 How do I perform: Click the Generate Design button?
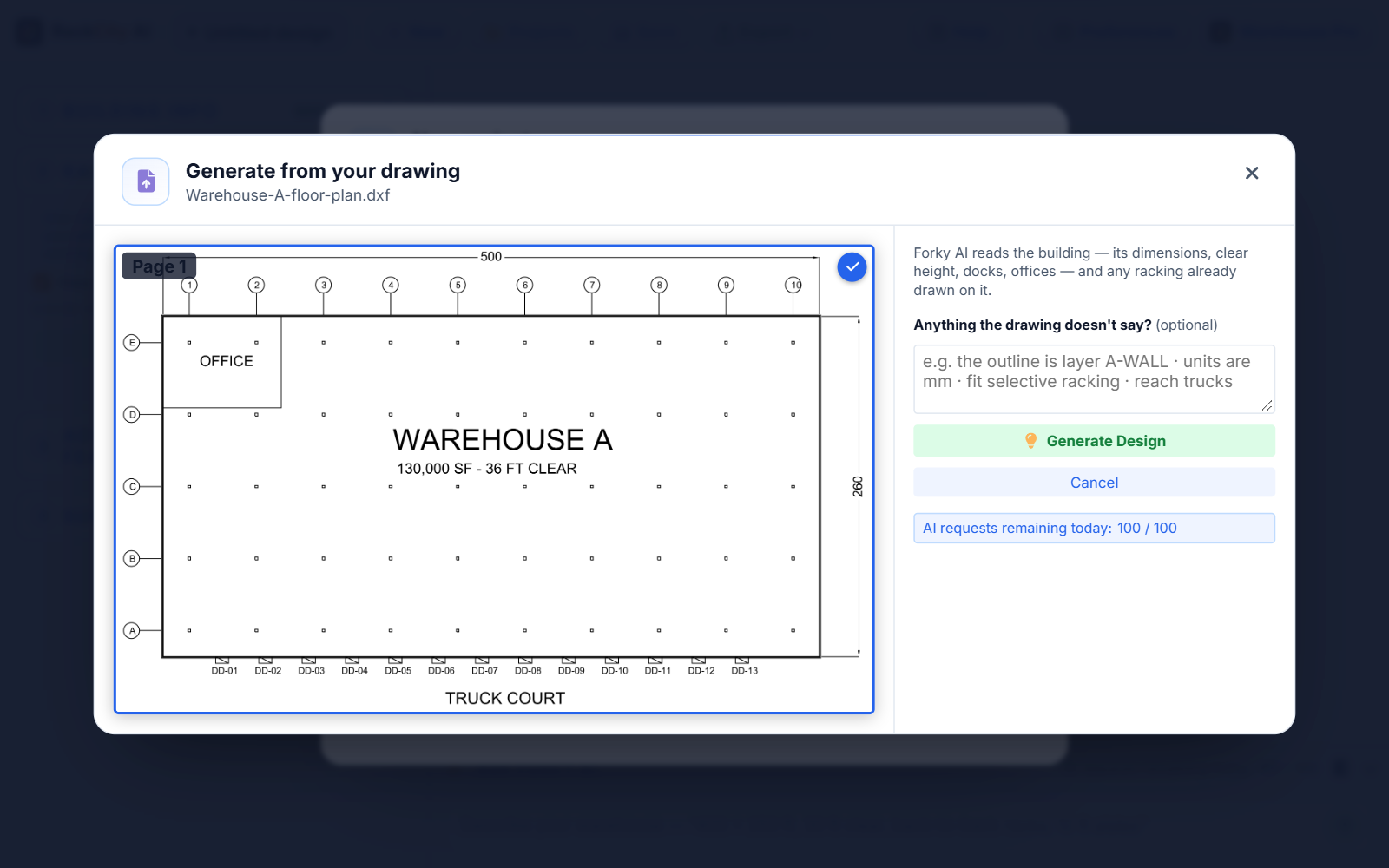click(1094, 441)
